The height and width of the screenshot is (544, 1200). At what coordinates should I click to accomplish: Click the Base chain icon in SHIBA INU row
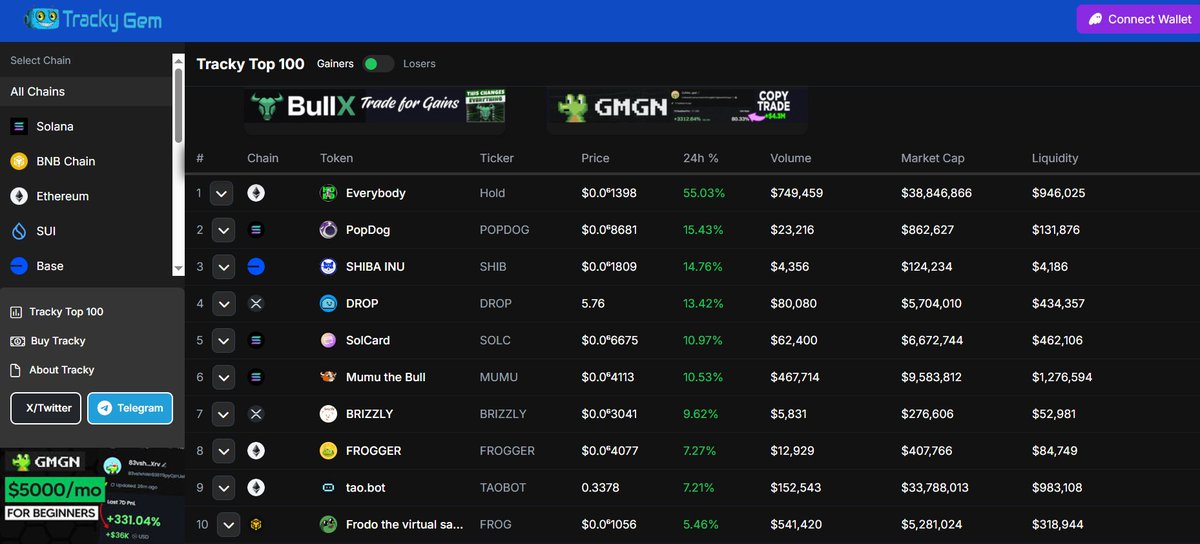(x=256, y=267)
